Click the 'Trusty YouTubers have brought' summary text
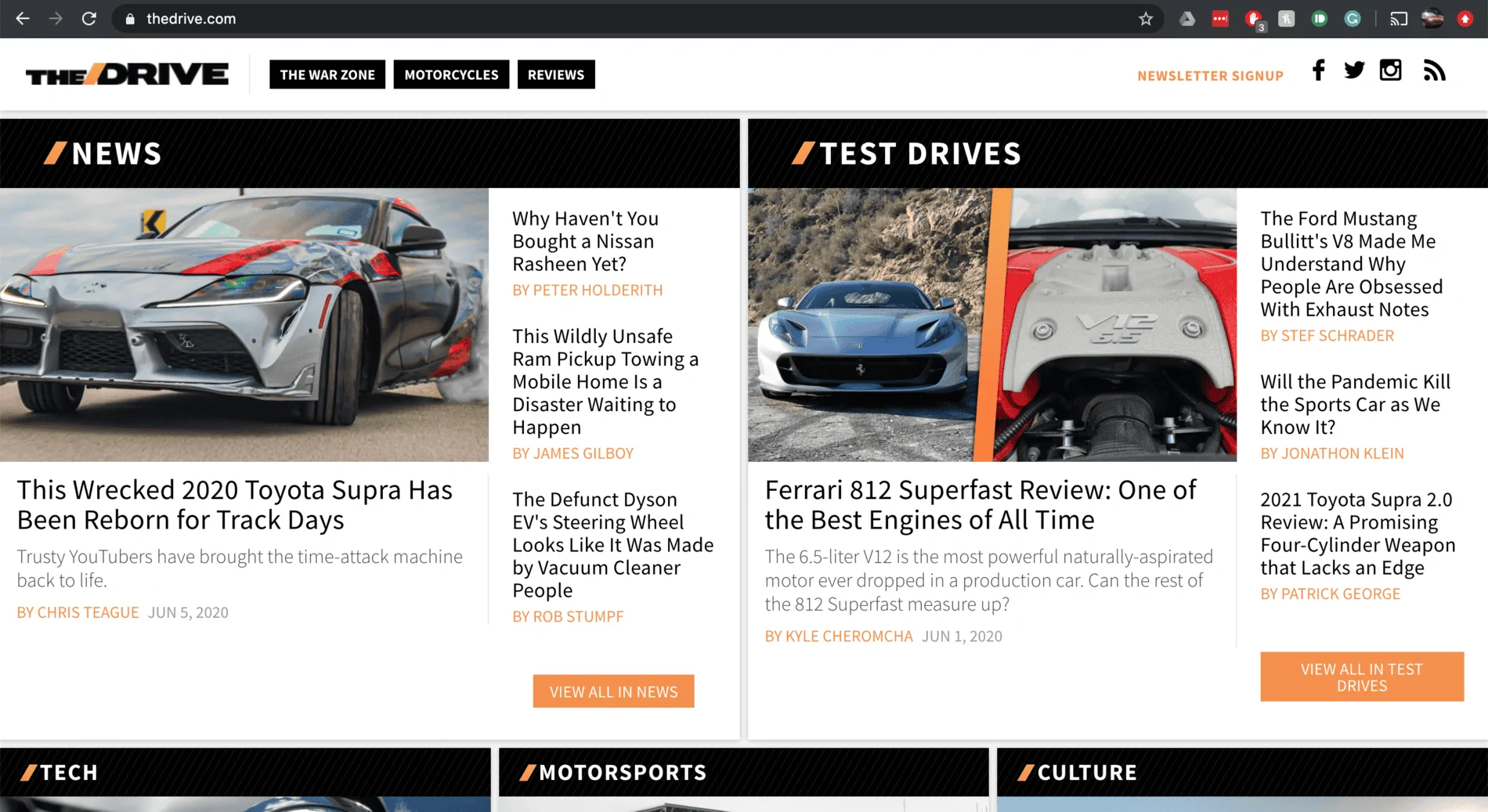 pos(240,568)
